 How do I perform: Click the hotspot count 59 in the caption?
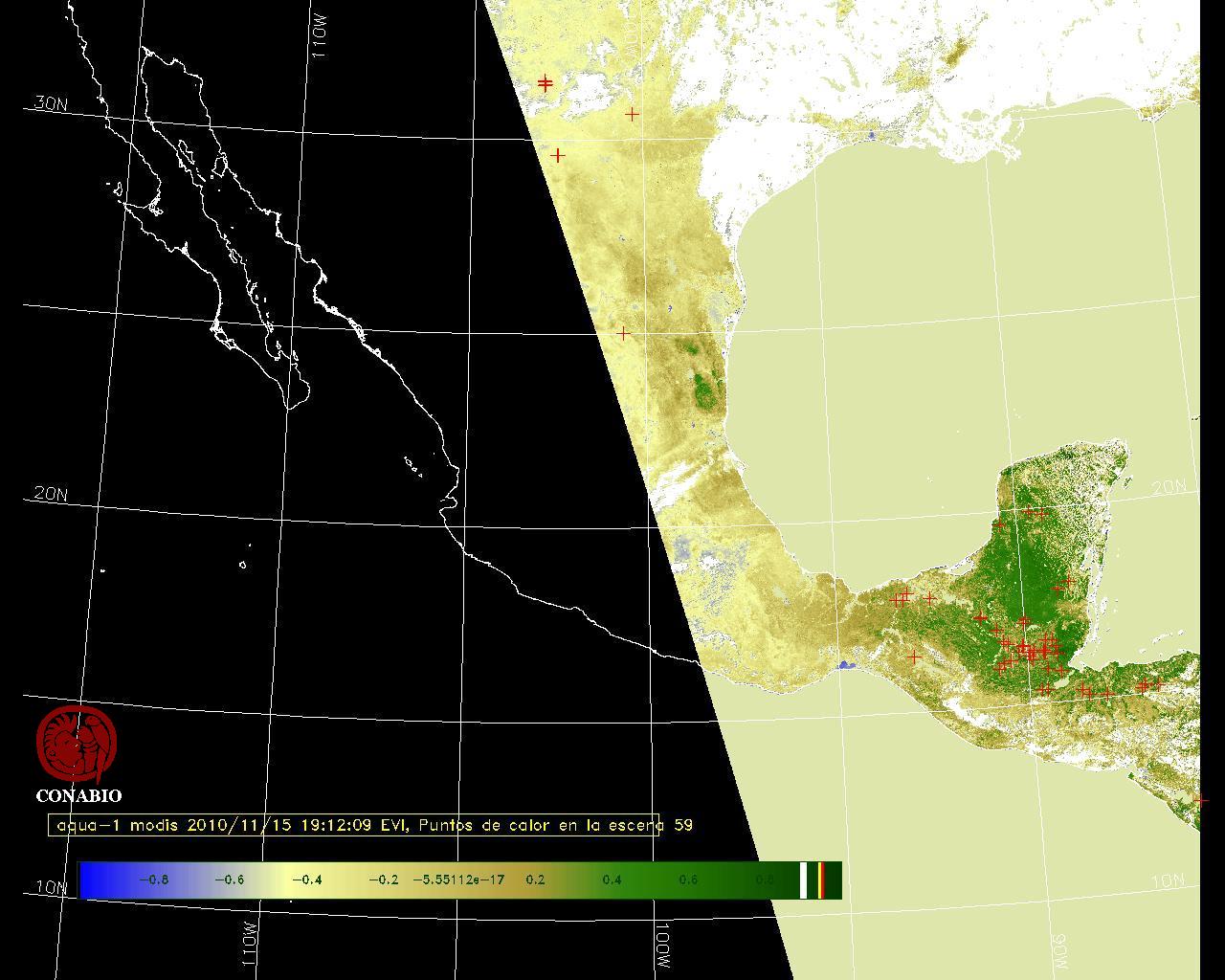pos(683,825)
